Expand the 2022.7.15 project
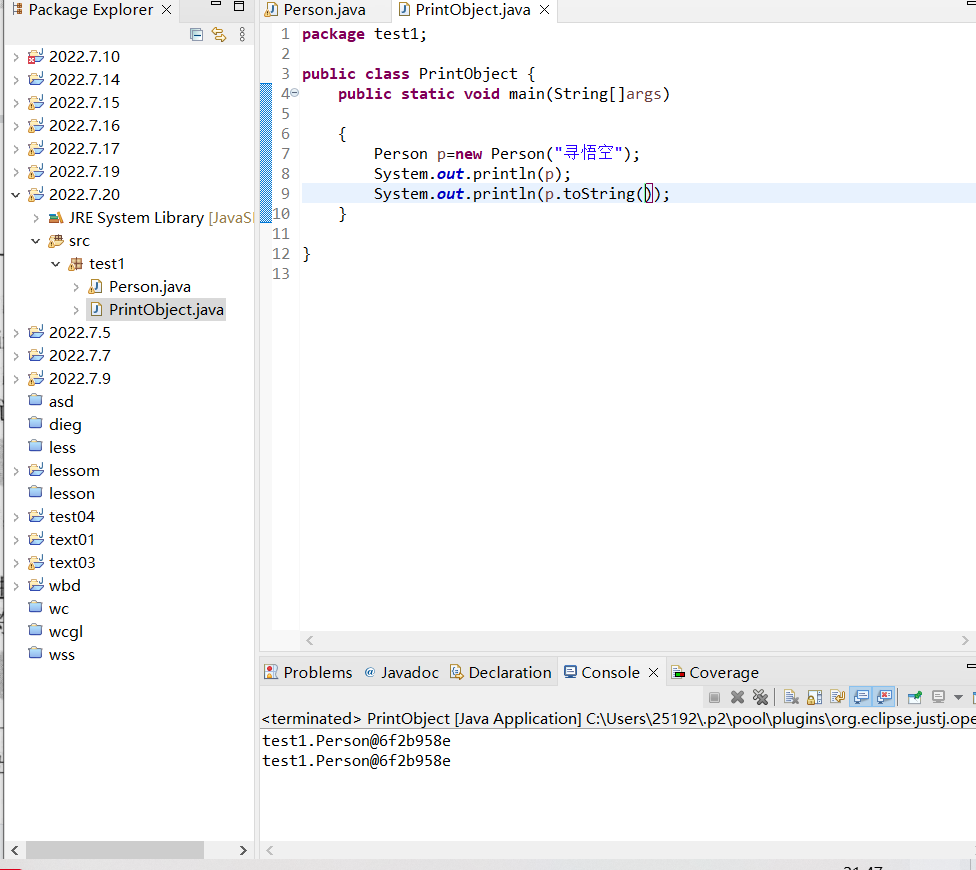 click(16, 103)
